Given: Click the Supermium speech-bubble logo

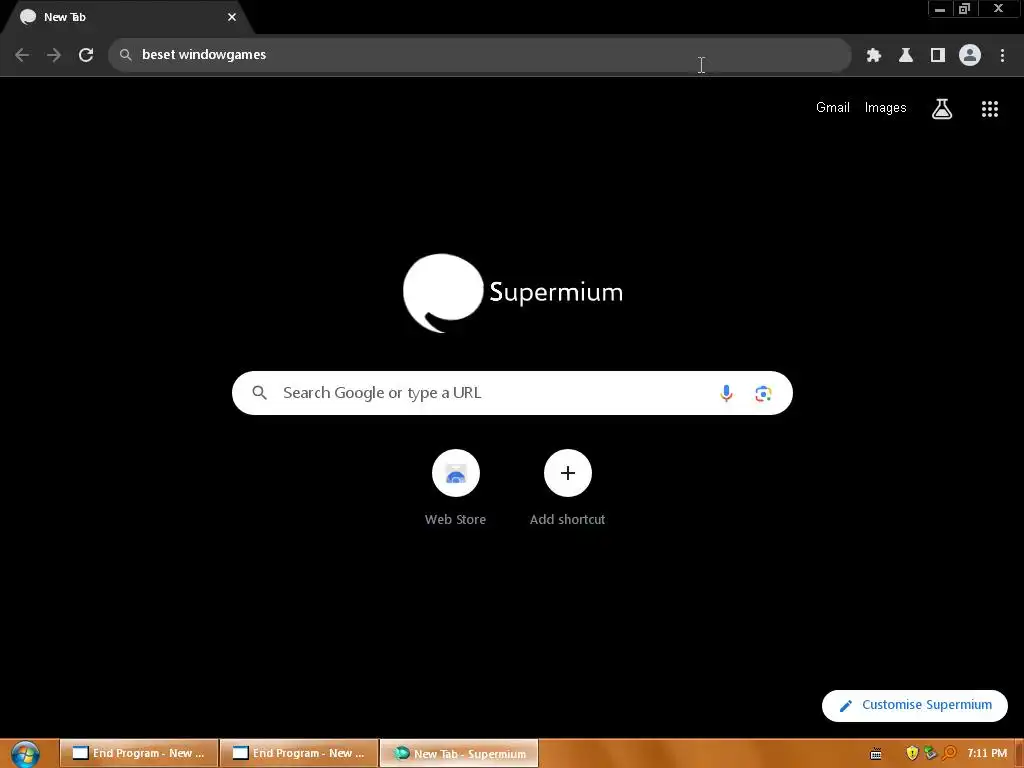Looking at the screenshot, I should [x=443, y=293].
